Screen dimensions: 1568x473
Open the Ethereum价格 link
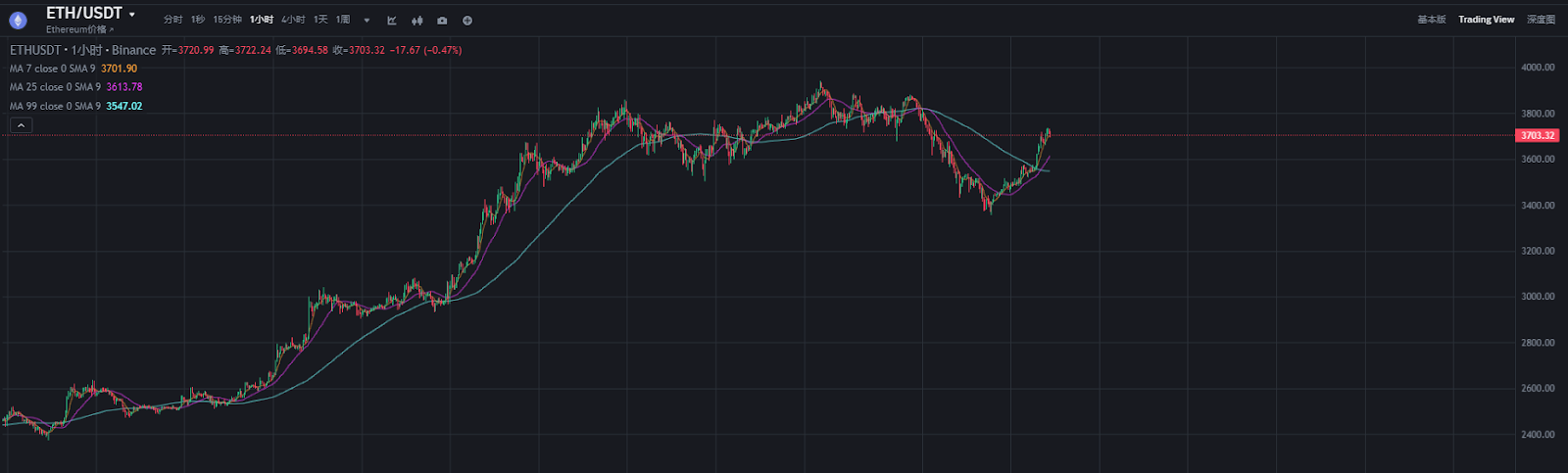click(x=80, y=30)
